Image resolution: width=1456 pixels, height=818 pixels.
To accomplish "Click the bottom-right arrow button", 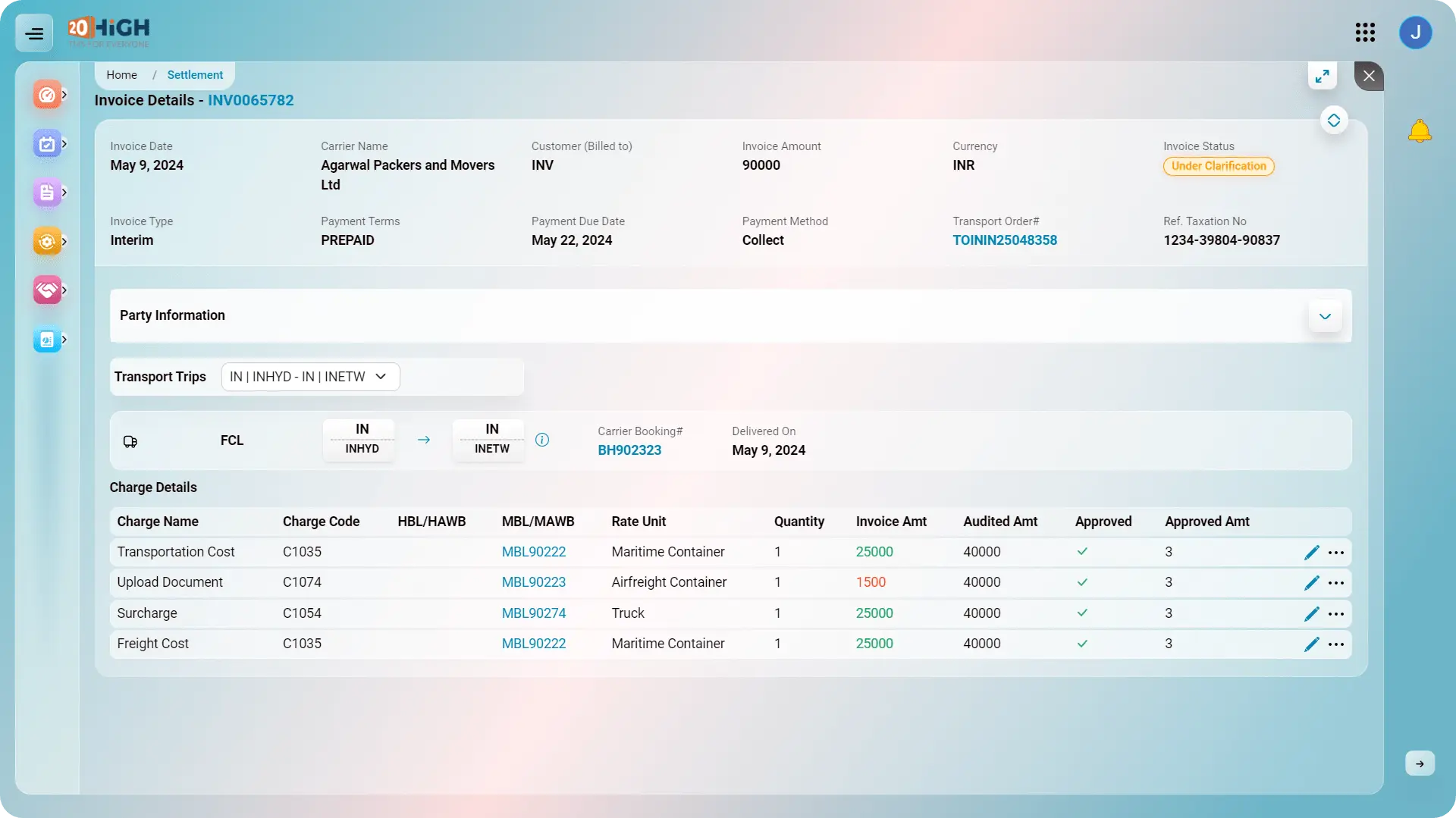I will (x=1420, y=763).
